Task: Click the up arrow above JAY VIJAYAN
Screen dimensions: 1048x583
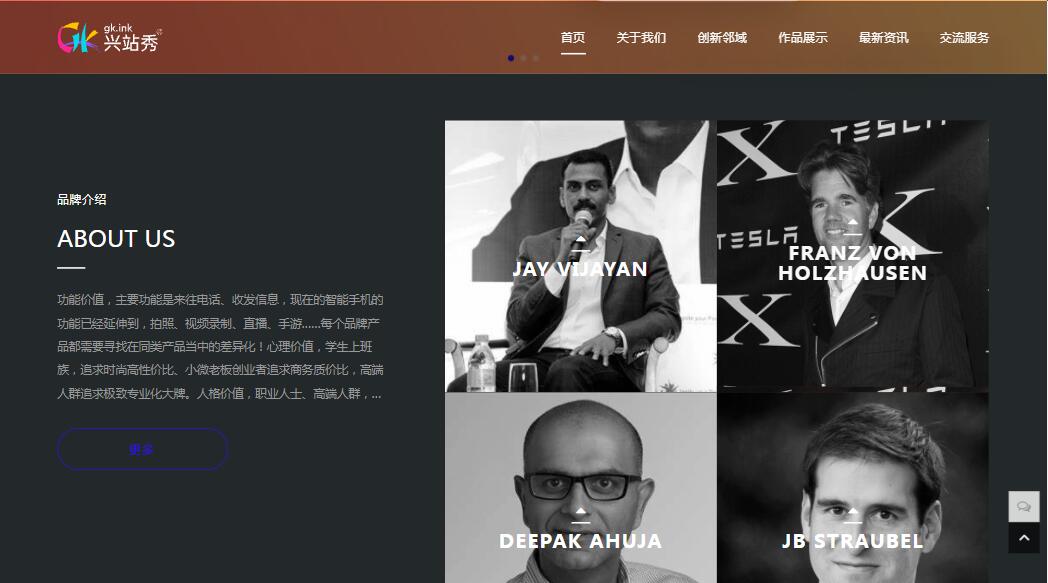Action: pos(580,239)
